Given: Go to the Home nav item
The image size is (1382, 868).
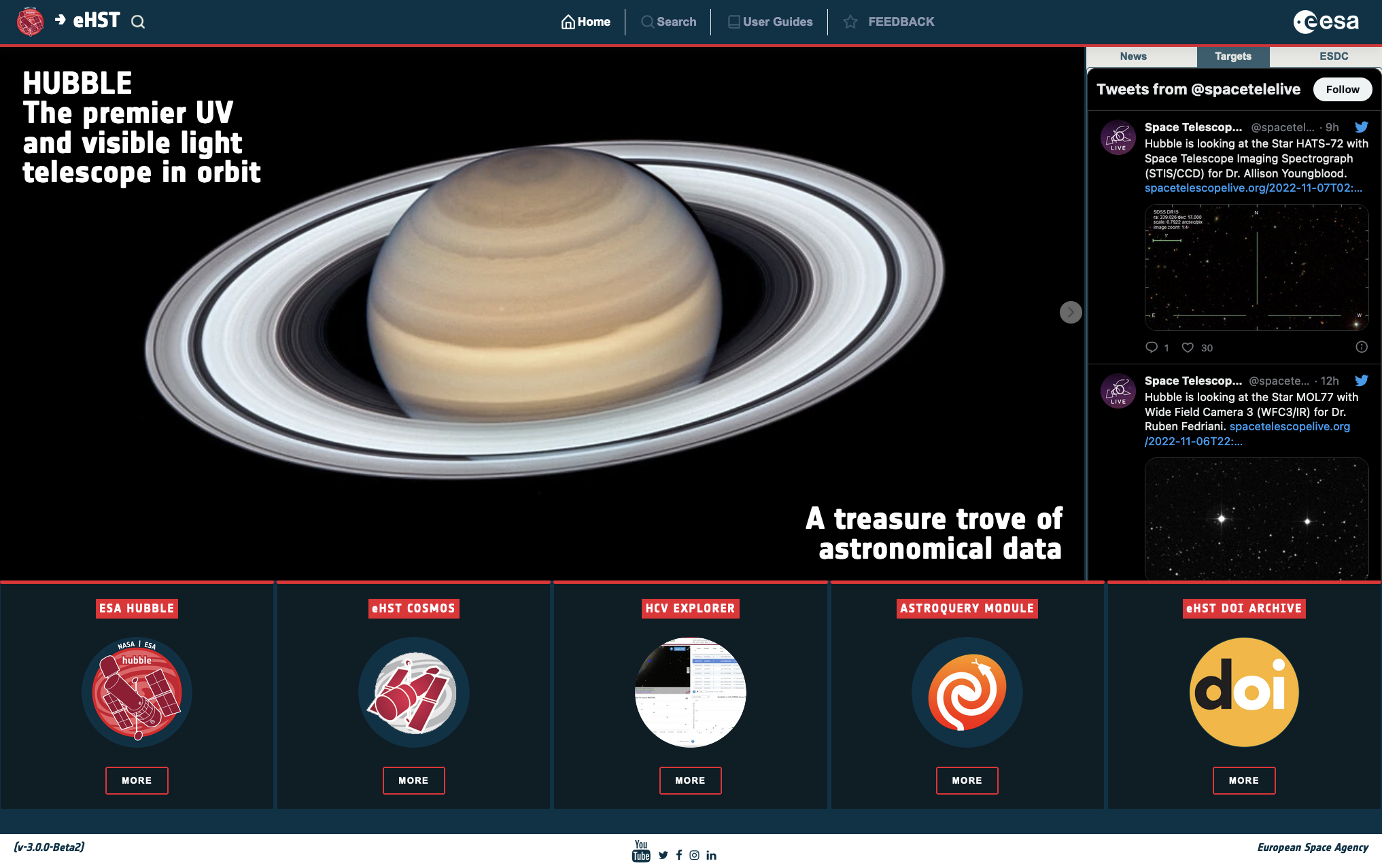Looking at the screenshot, I should (586, 22).
